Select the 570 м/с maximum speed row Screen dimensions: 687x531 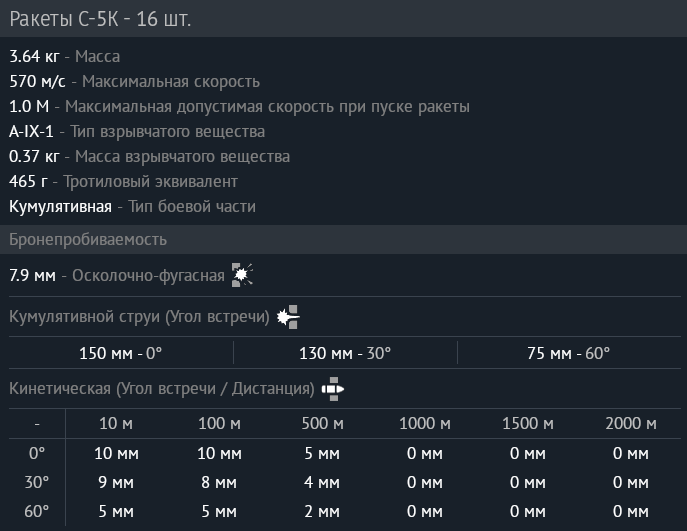134,82
